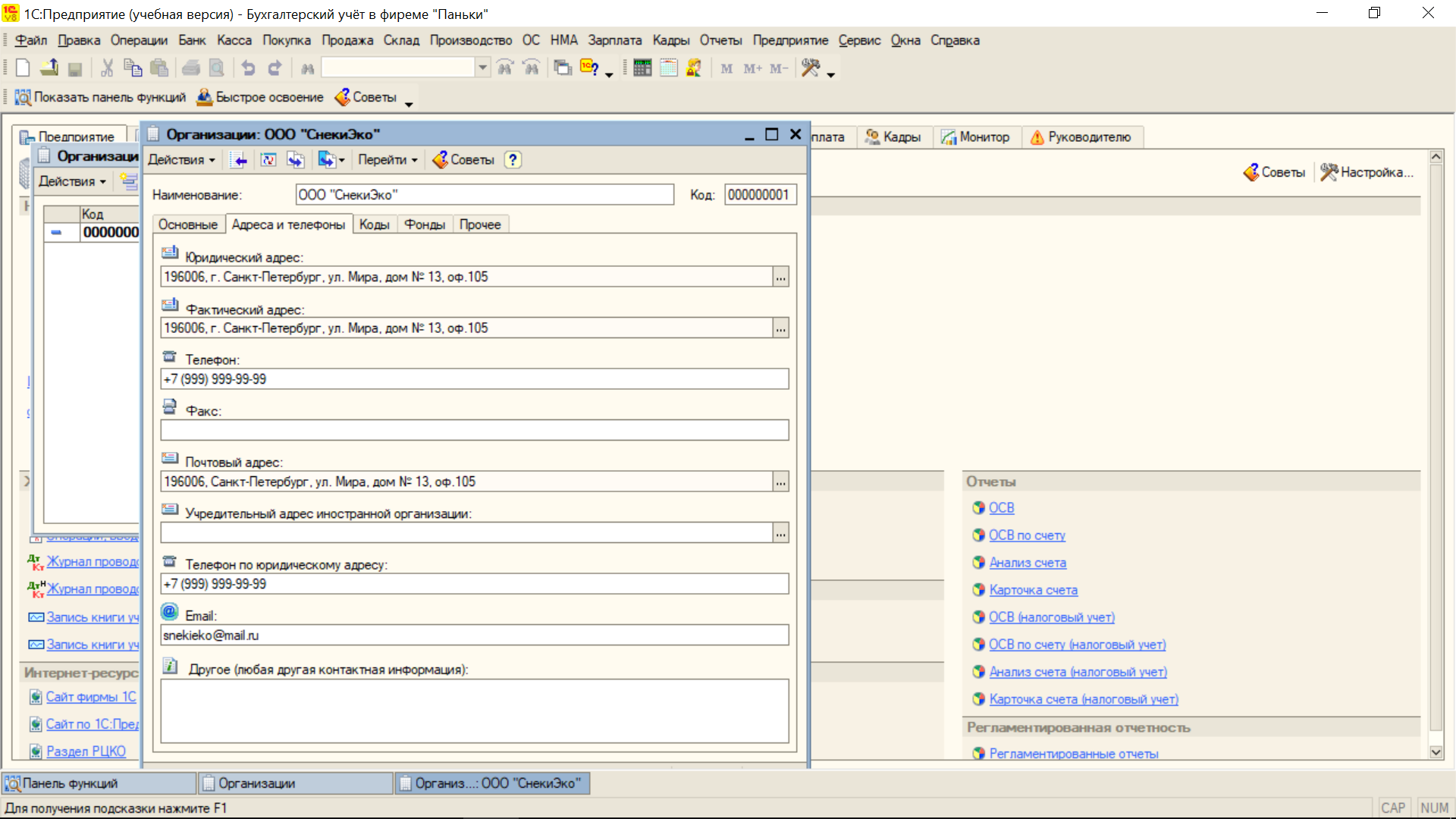This screenshot has height=819, width=1456.
Task: Click Настройка... on the function panel
Action: [1367, 172]
